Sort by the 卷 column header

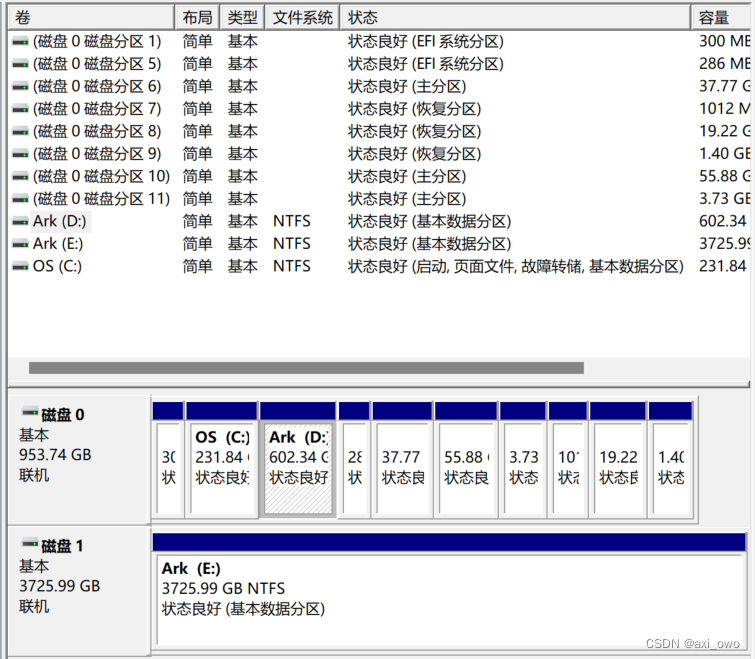click(x=91, y=18)
